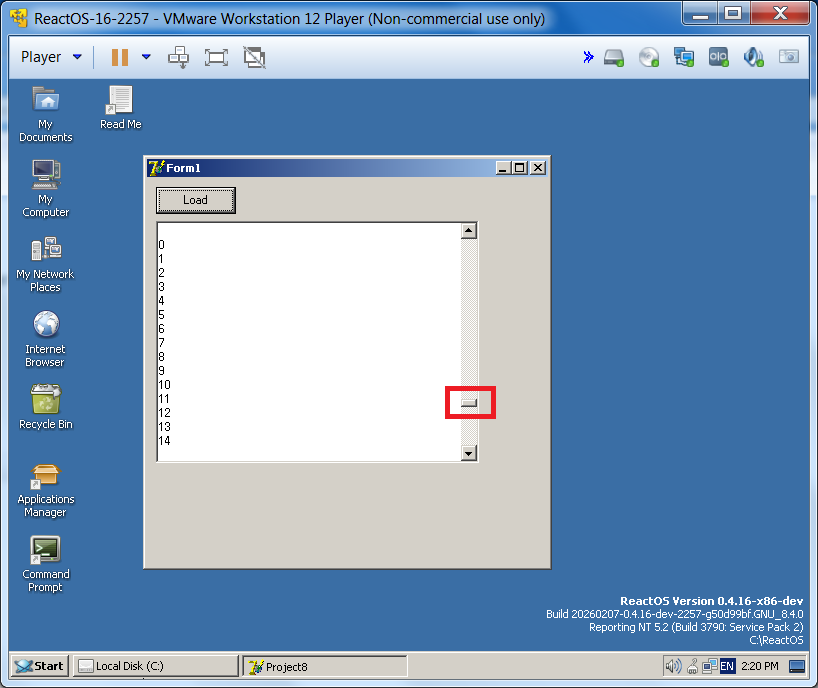
Task: Launch the Internet Browser icon
Action: point(46,326)
